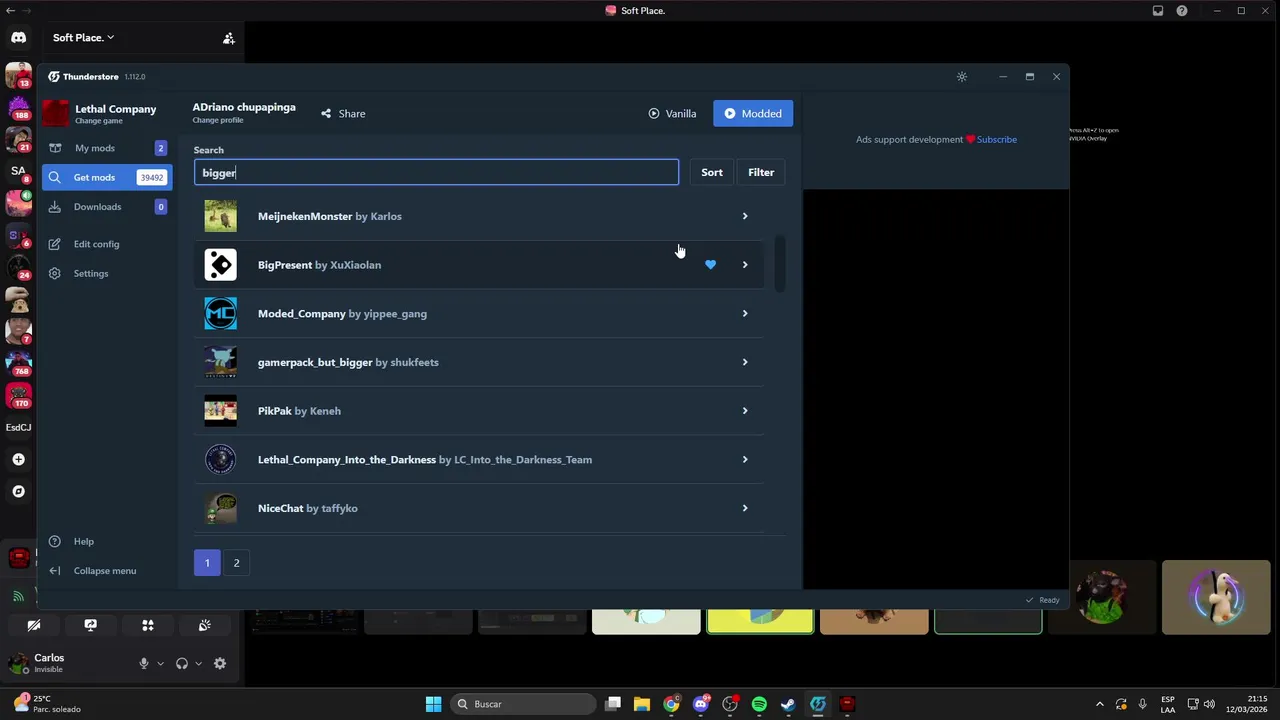This screenshot has height=720, width=1280.
Task: Open the Downloads section
Action: tap(107, 207)
